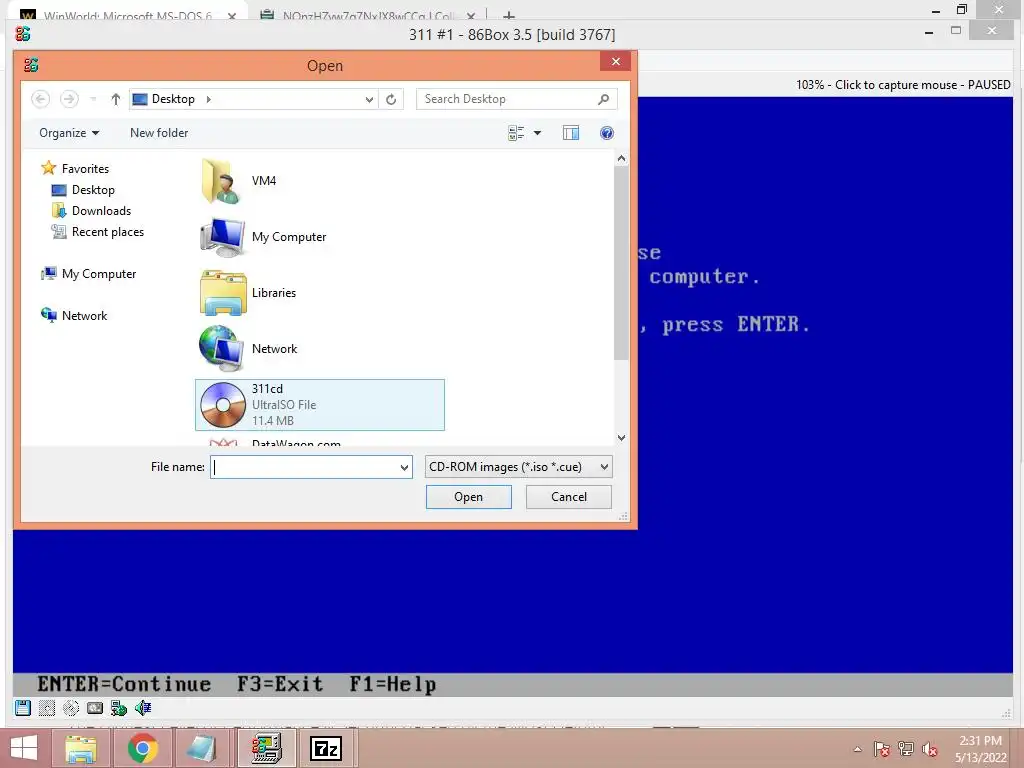Switch to 86Box in the taskbar

pos(267,748)
